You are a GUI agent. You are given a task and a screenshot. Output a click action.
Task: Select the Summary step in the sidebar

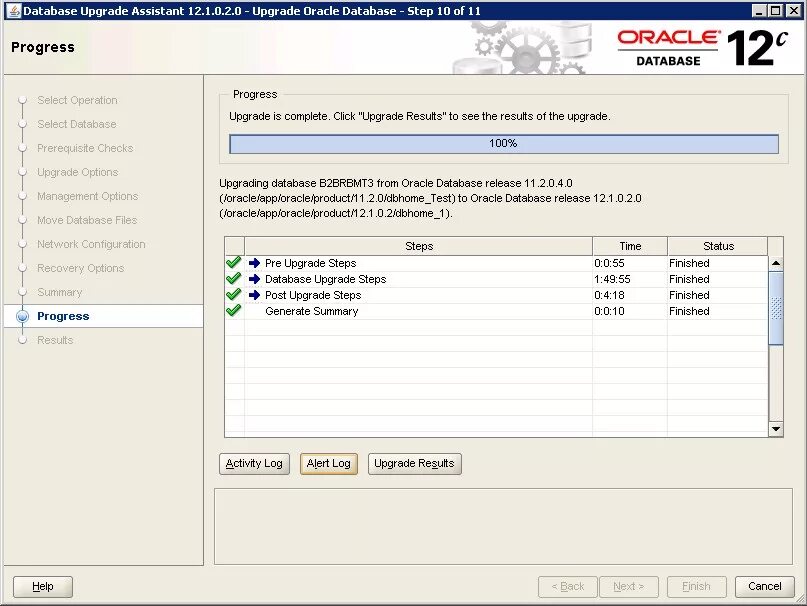60,292
